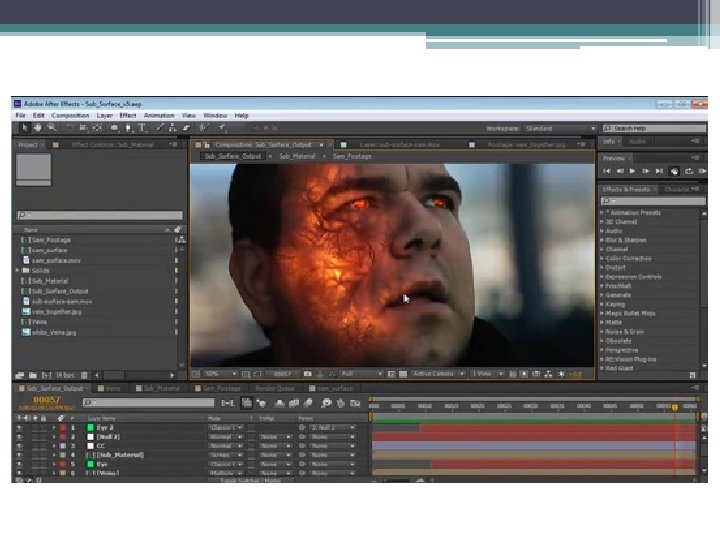Enable motion blur for timeline layers

tap(308, 403)
